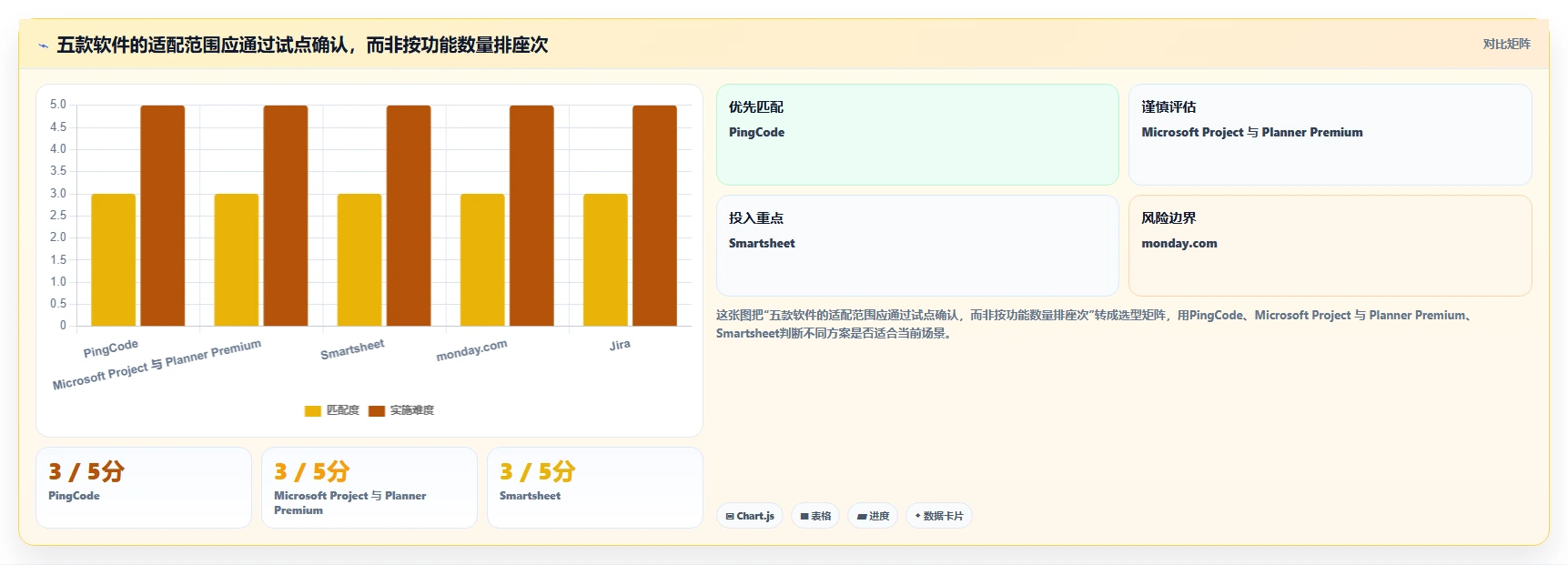Select the 风险边界 monday.com card
The image size is (1568, 565).
pos(1330,246)
